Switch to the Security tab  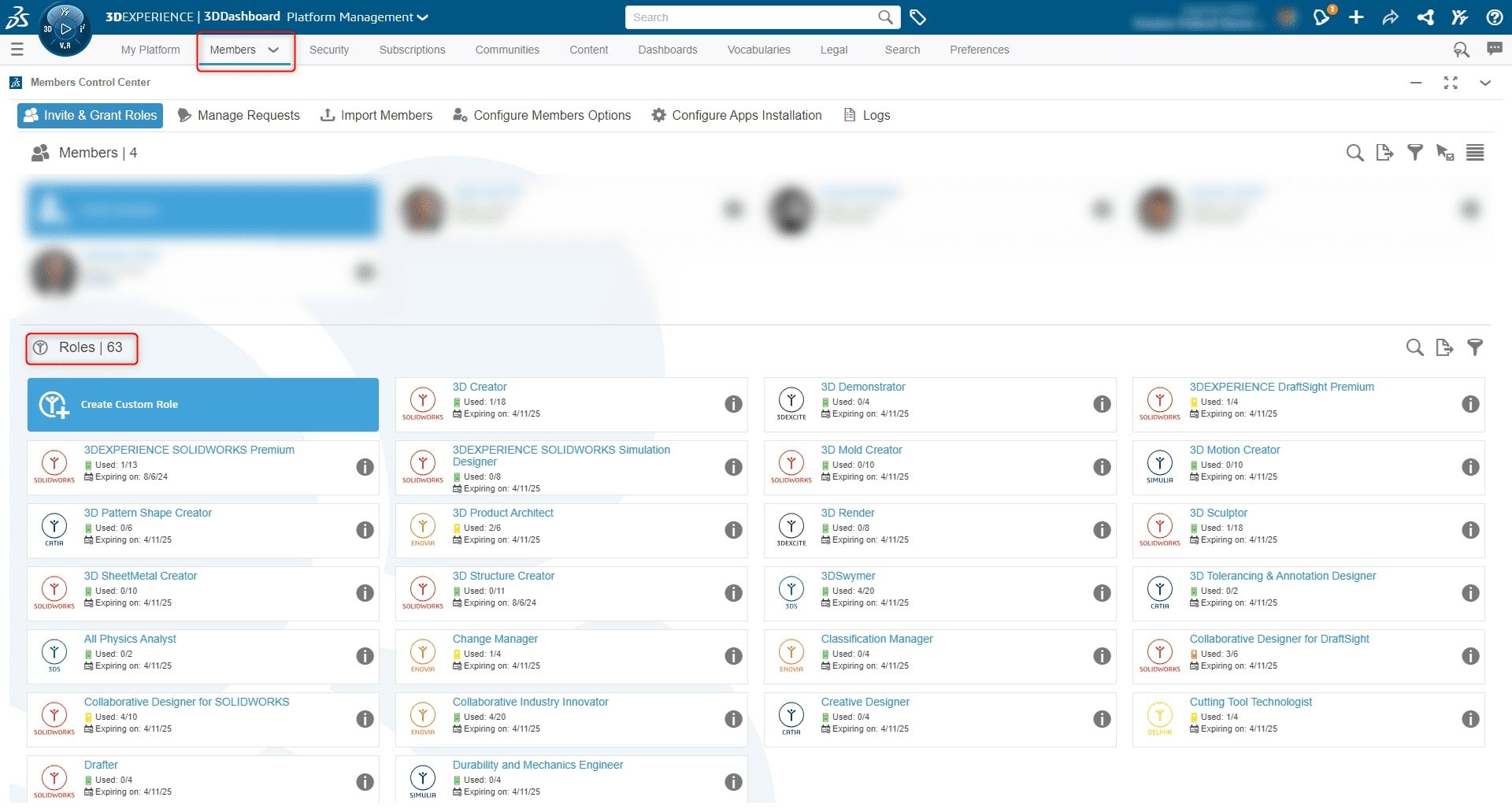click(x=329, y=50)
